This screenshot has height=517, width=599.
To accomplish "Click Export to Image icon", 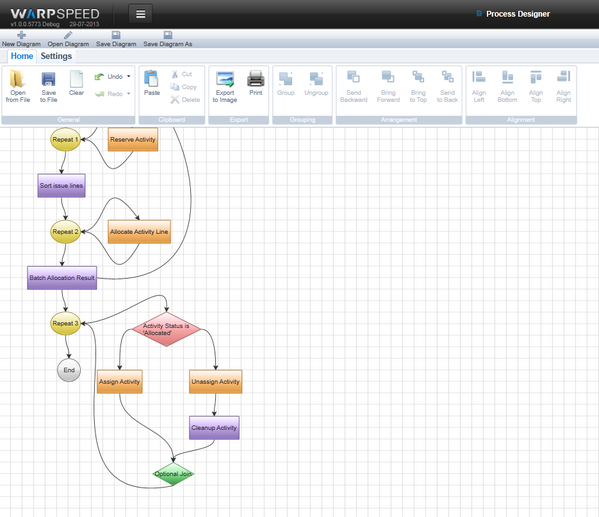I will pyautogui.click(x=225, y=79).
